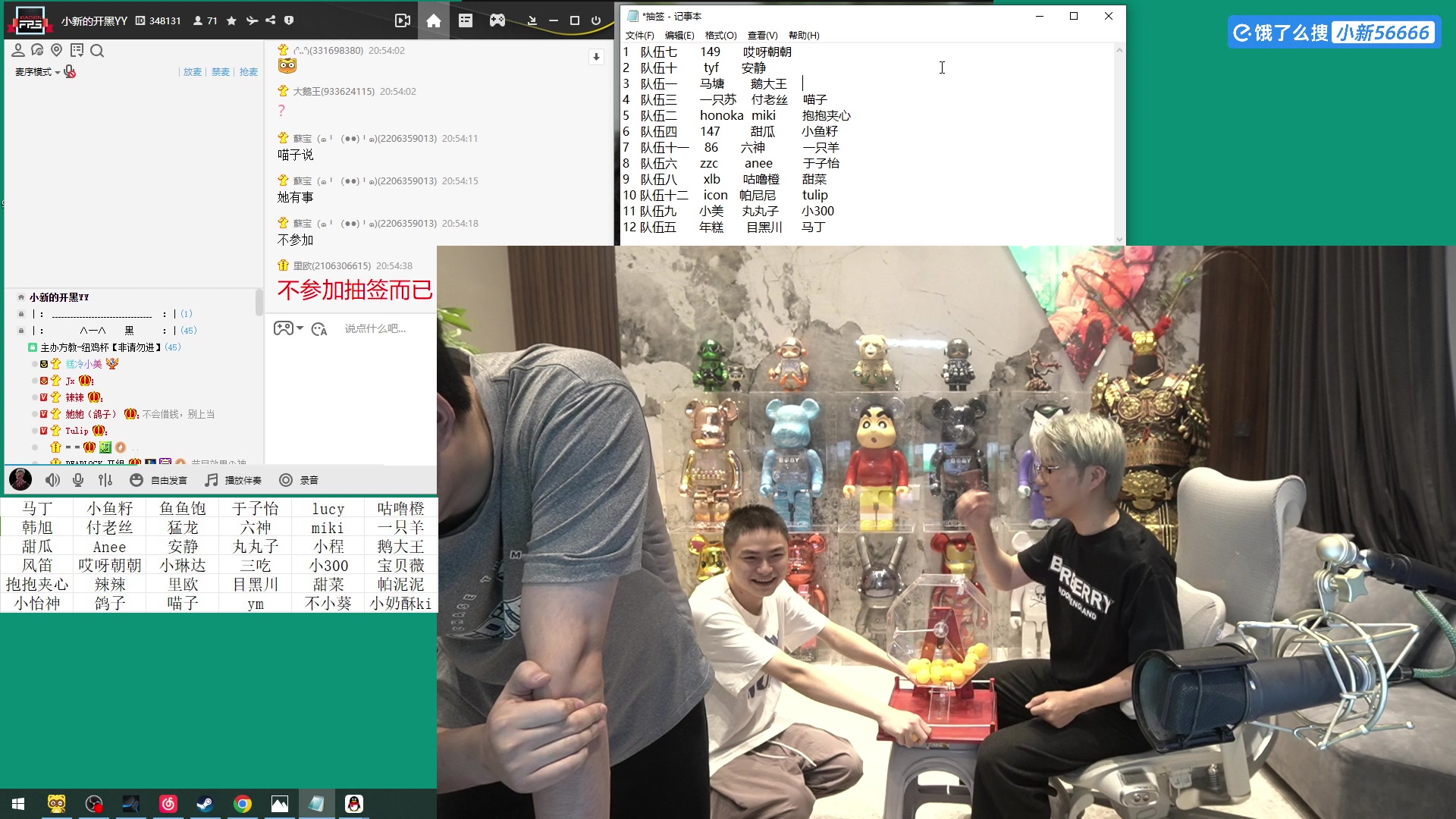Open the 查看(V) menu in Notepad

tap(762, 35)
